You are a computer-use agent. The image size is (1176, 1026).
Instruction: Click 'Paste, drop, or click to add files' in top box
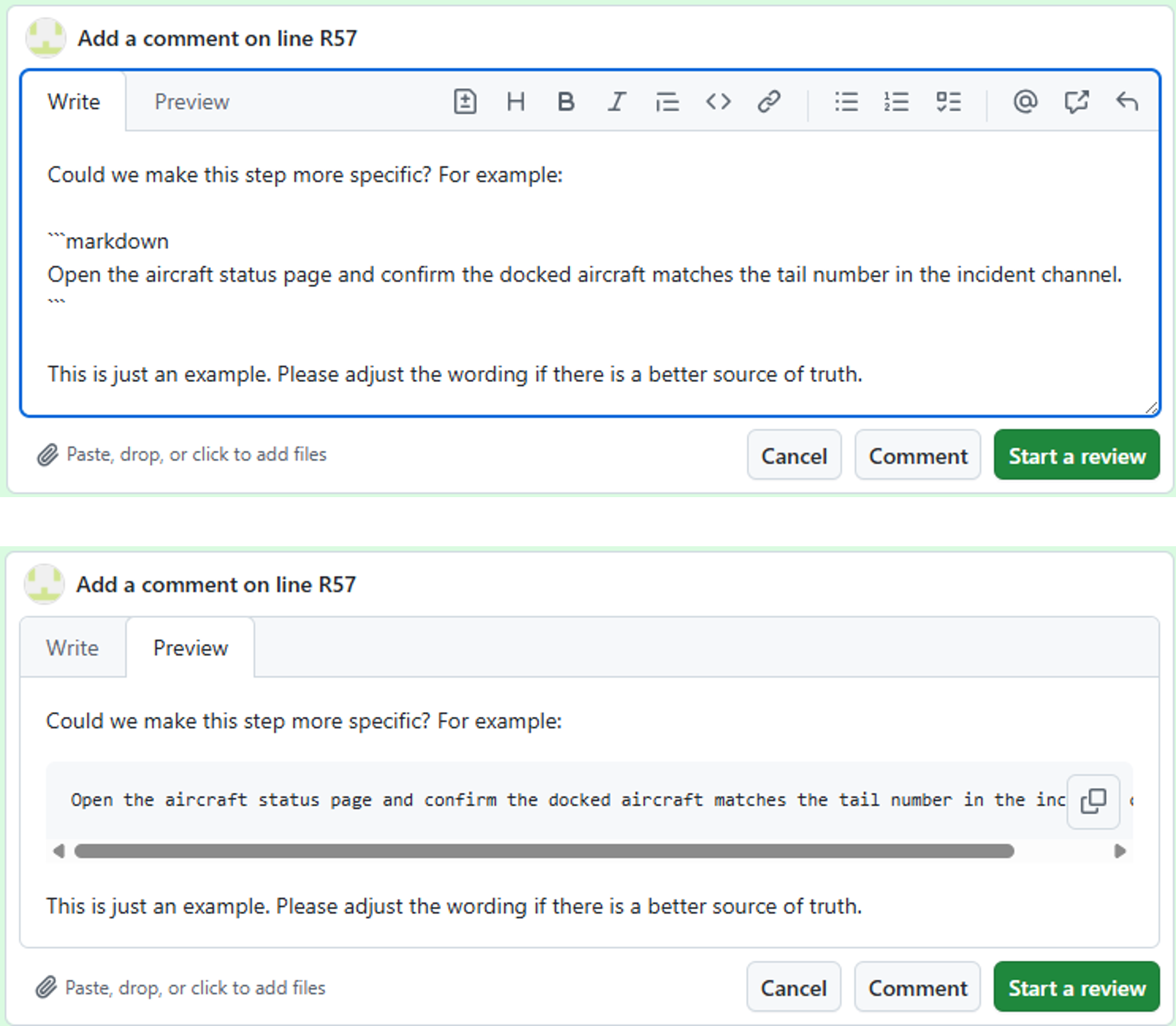point(196,454)
